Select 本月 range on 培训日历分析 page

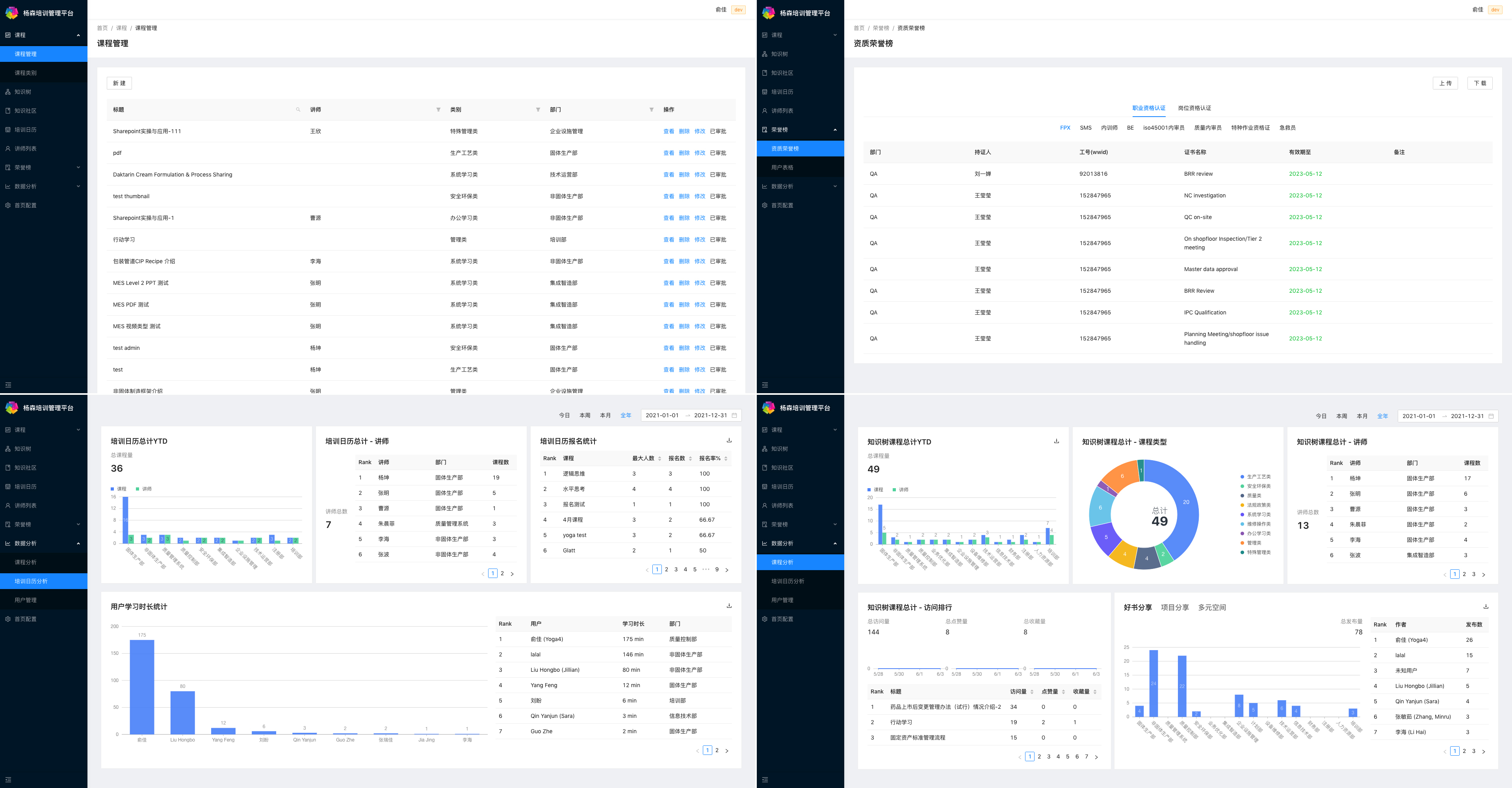pos(605,415)
